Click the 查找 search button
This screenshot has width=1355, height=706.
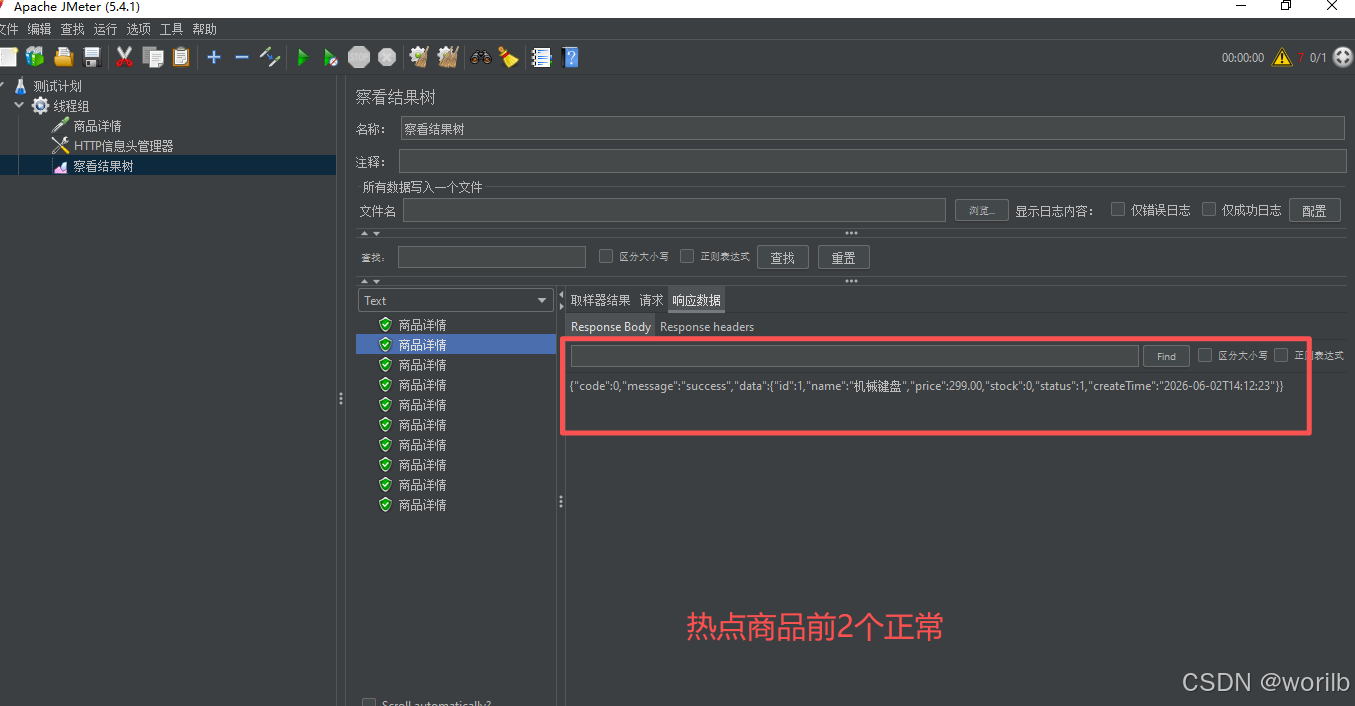click(783, 257)
